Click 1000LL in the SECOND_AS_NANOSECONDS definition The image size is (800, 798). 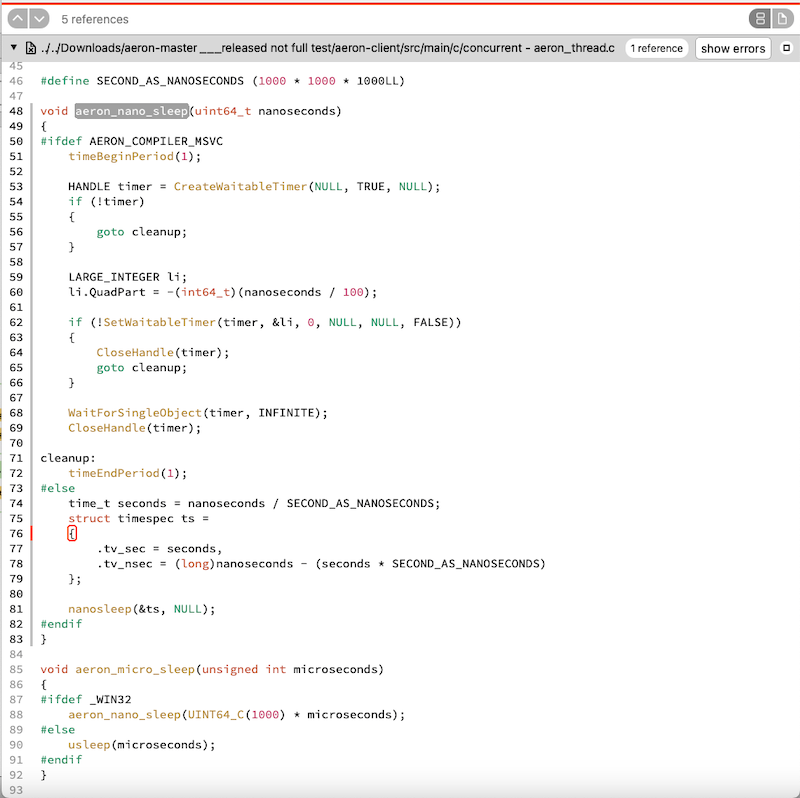point(377,81)
